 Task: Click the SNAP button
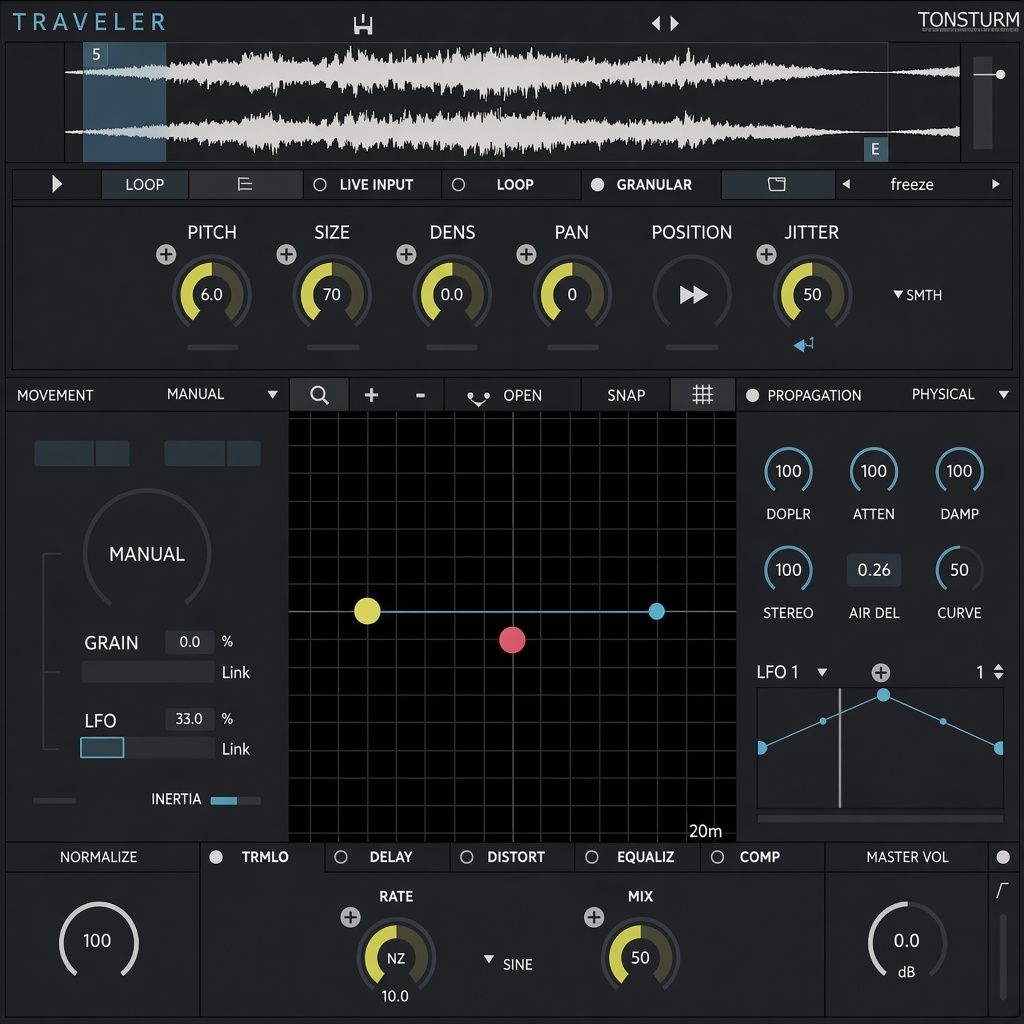click(626, 395)
